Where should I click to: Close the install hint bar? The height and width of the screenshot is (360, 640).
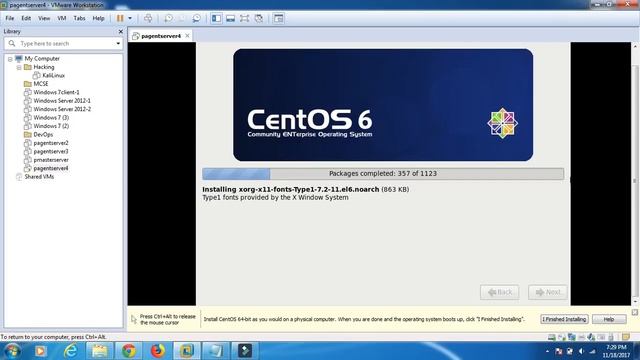point(635,313)
